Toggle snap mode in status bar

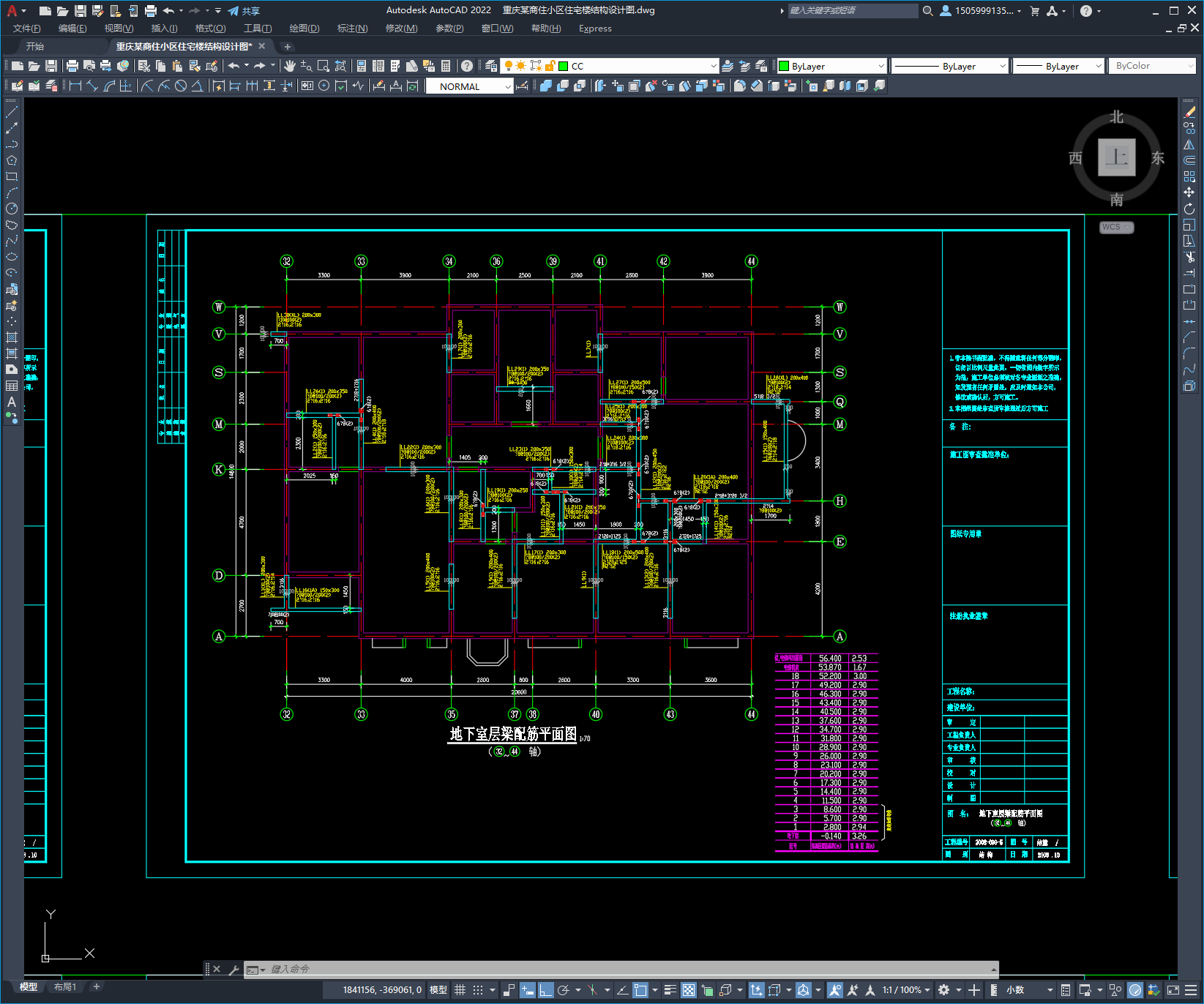coord(478,990)
